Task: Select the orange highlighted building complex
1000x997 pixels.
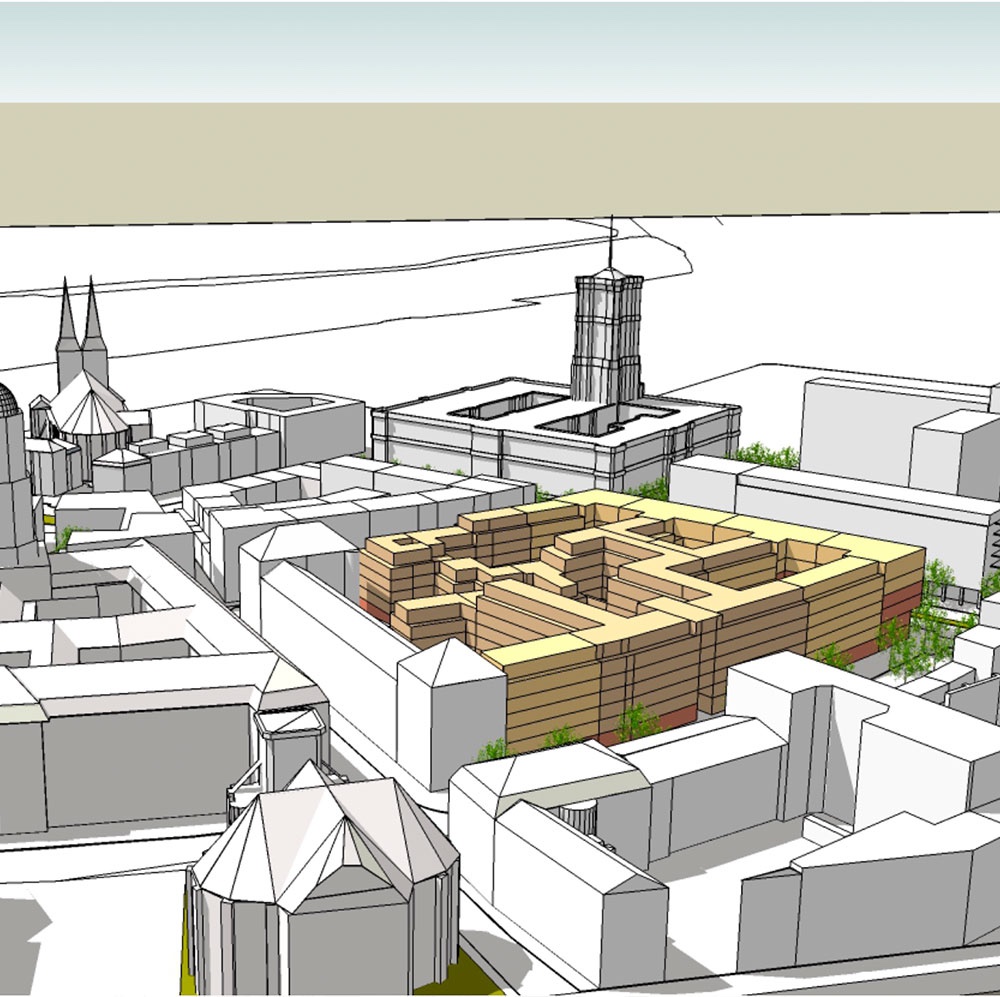Action: [641, 616]
